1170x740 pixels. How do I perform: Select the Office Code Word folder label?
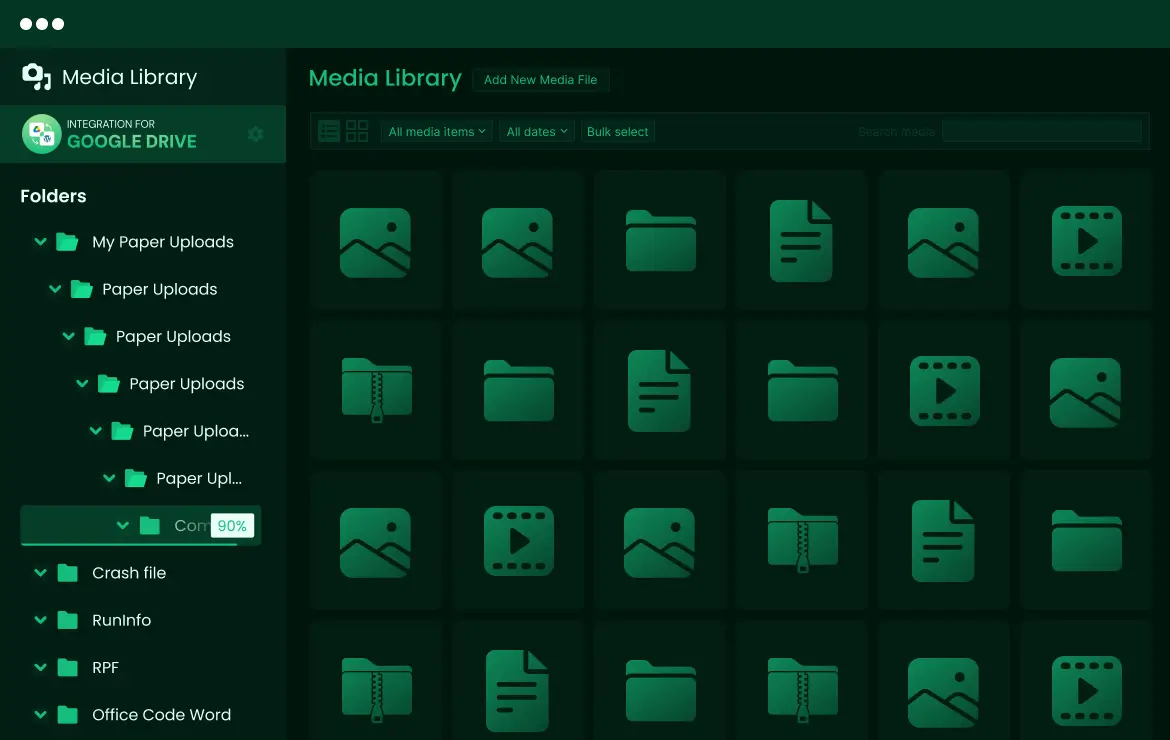tap(161, 715)
